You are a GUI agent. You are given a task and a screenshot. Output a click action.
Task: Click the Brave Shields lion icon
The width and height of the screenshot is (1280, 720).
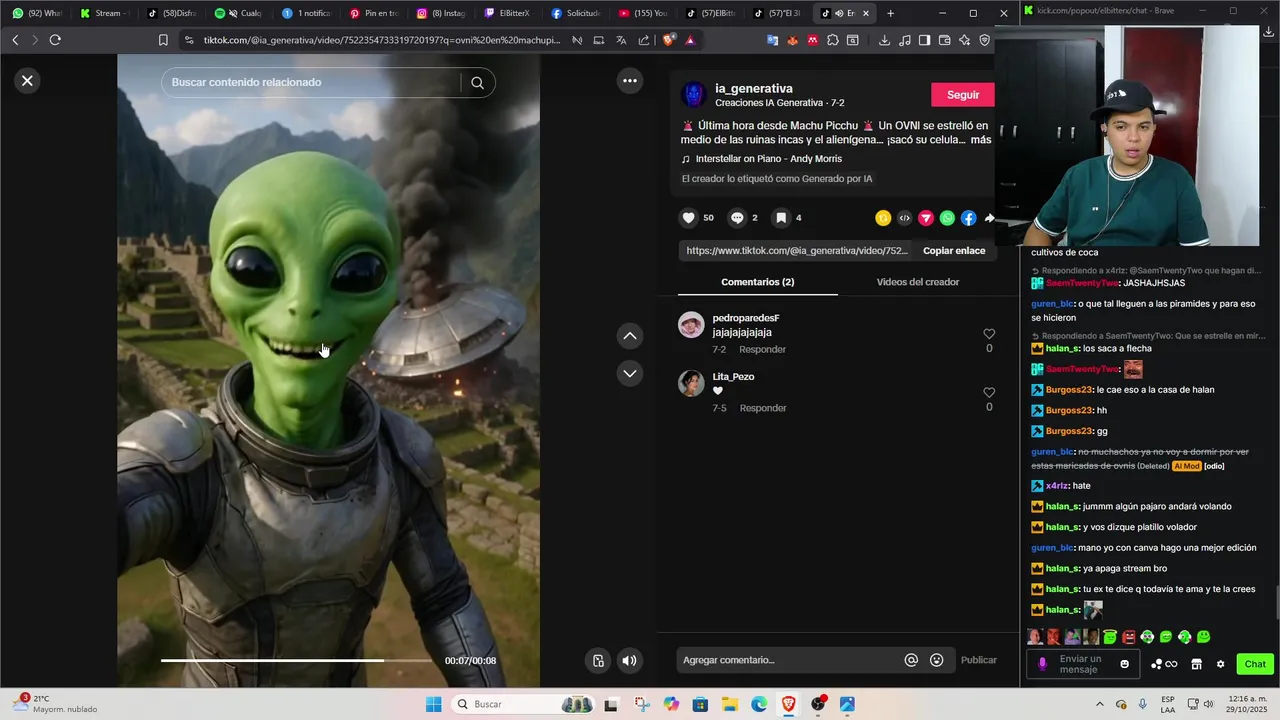669,40
